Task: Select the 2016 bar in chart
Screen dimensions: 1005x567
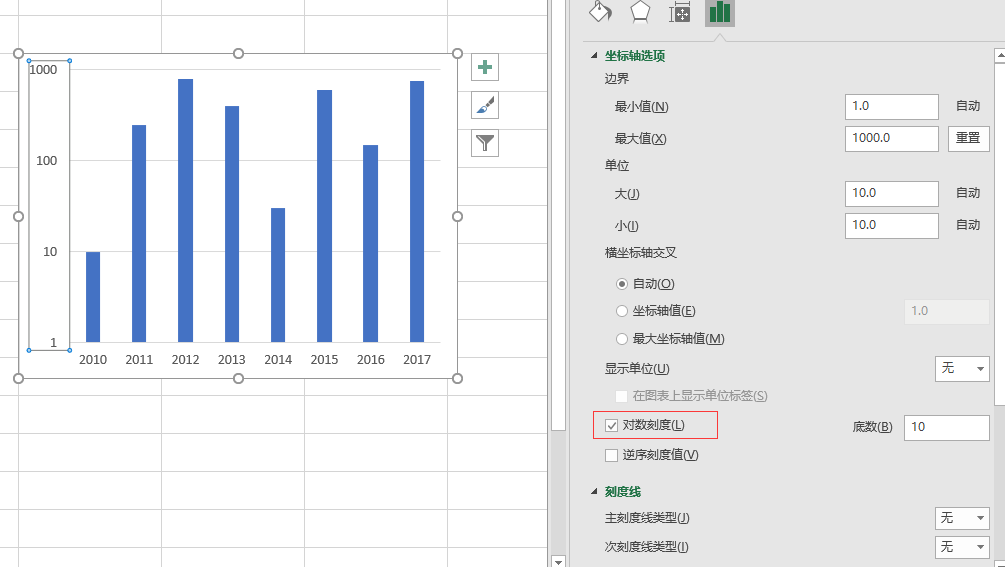Action: pyautogui.click(x=370, y=243)
